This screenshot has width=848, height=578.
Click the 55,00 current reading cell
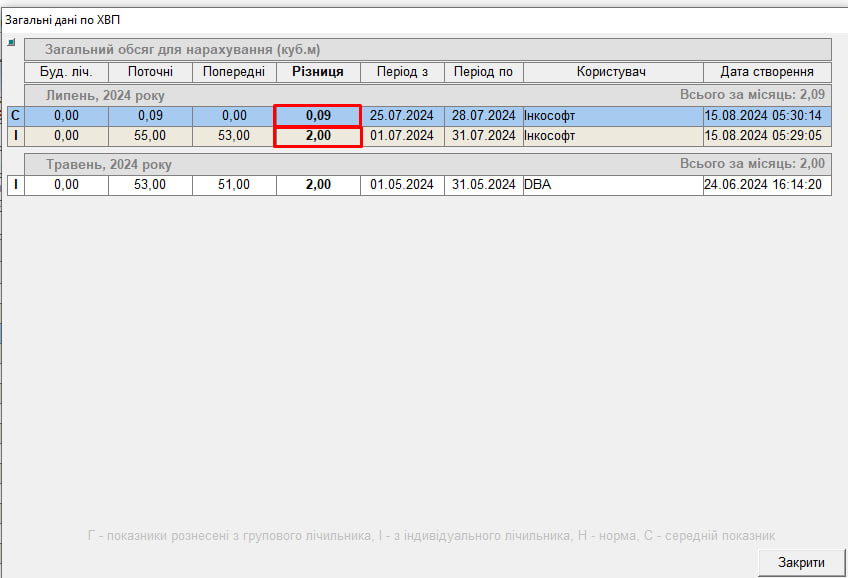coord(150,135)
